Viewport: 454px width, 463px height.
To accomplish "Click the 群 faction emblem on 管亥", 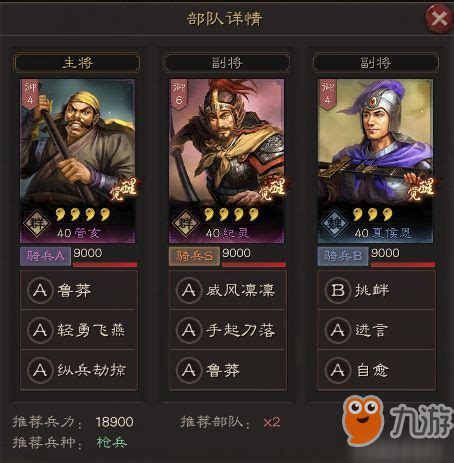I will 37,223.
